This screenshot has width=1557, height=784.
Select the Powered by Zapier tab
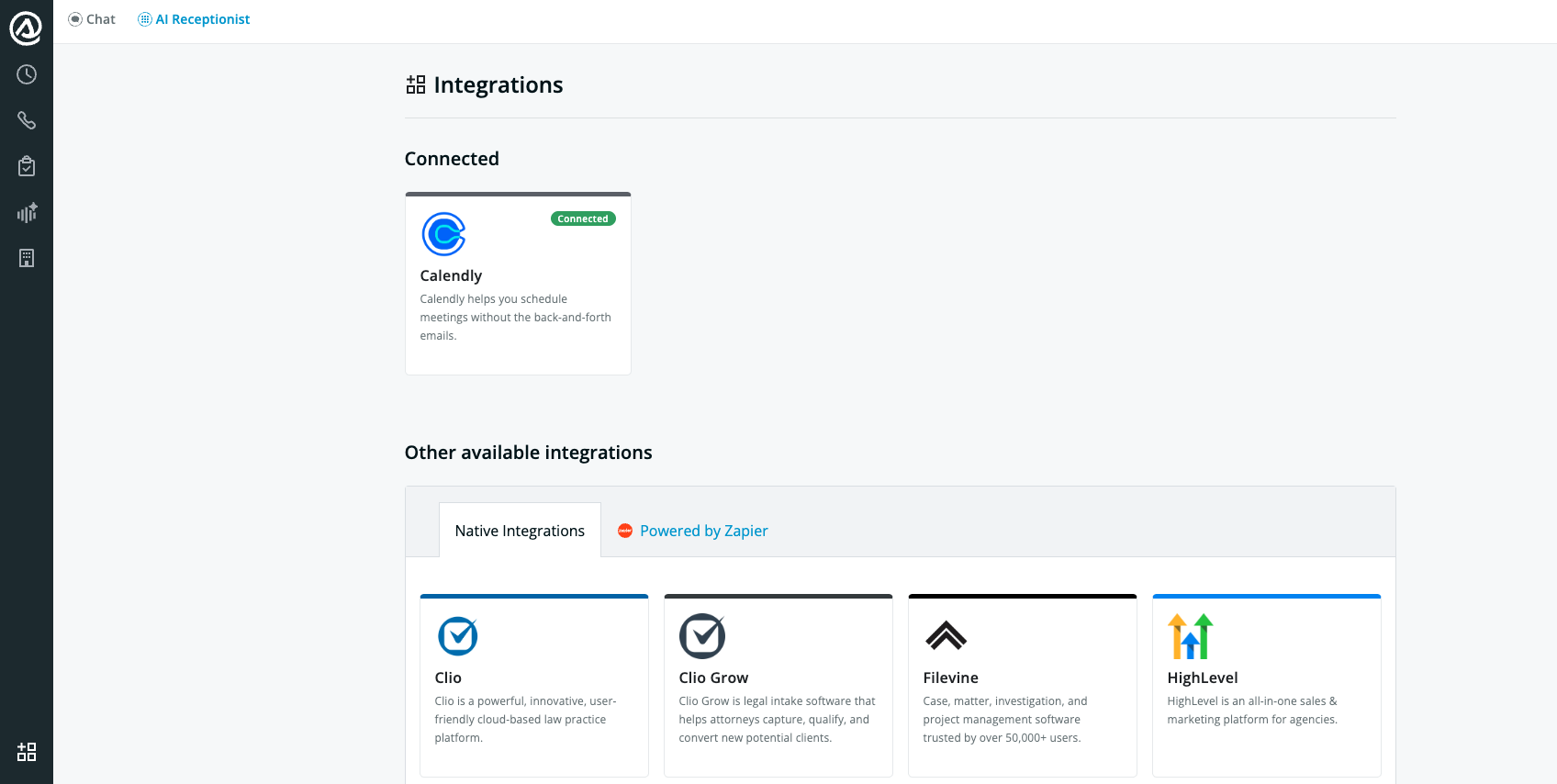693,531
